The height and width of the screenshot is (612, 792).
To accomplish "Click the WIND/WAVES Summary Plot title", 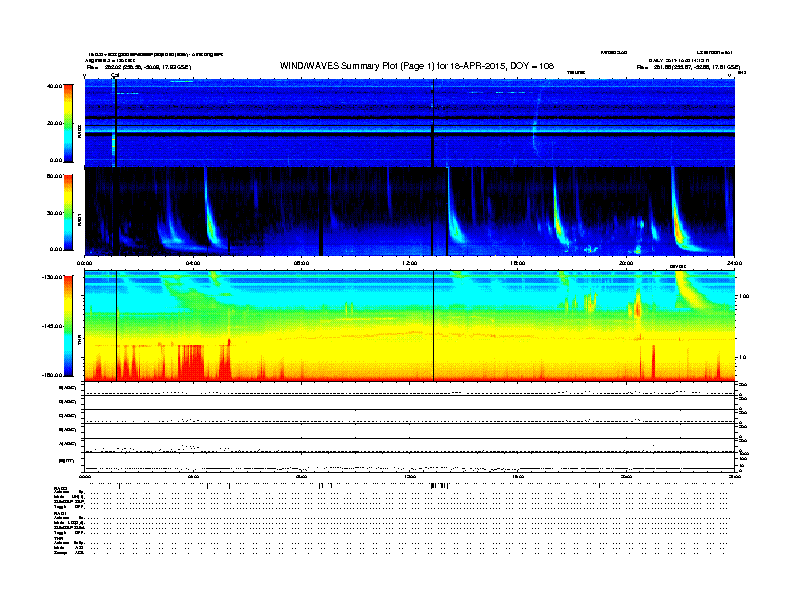I will click(x=417, y=66).
